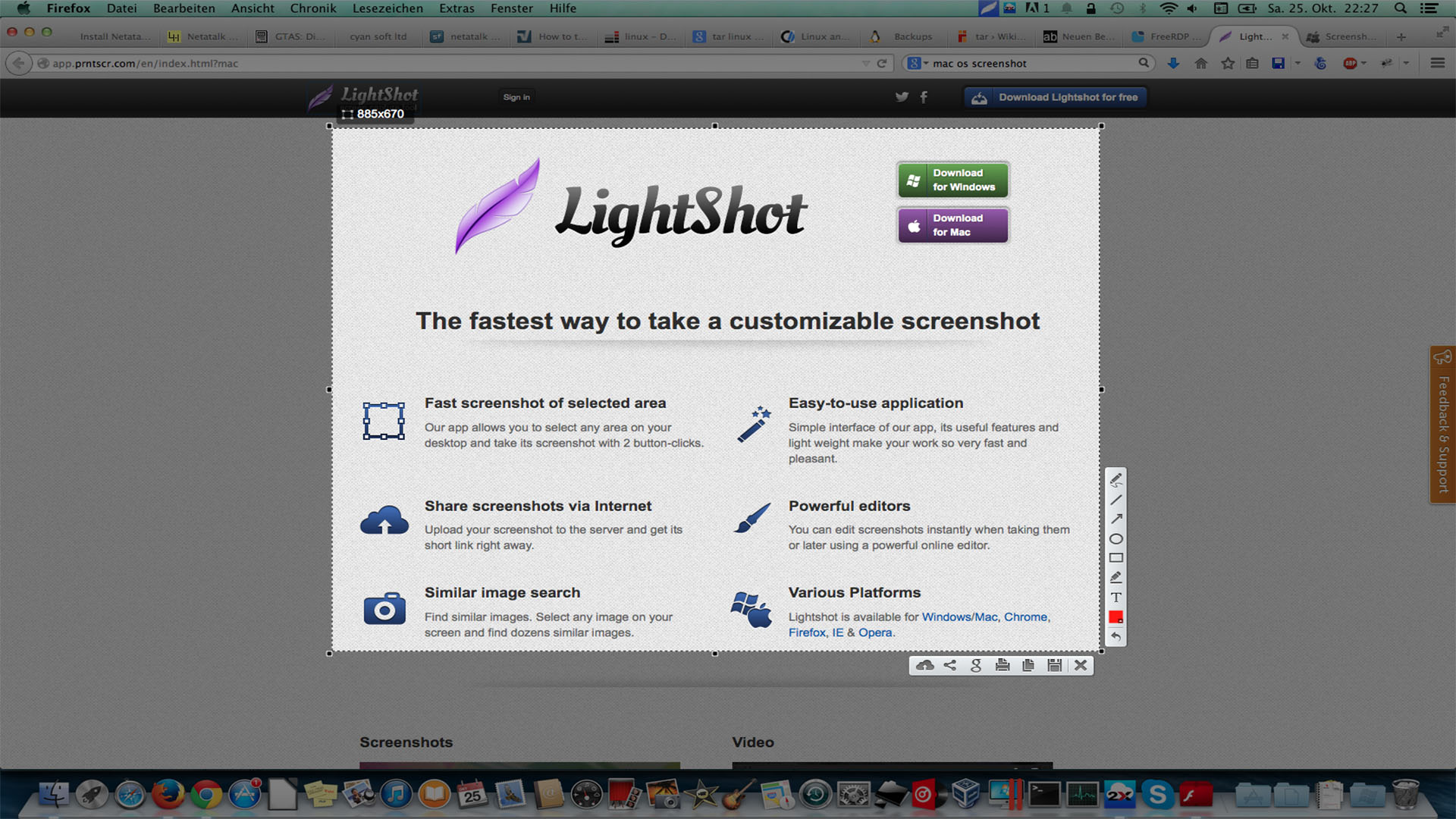Select the arrow/select tool in toolbar
Screen dimensions: 1456x819
point(1116,518)
